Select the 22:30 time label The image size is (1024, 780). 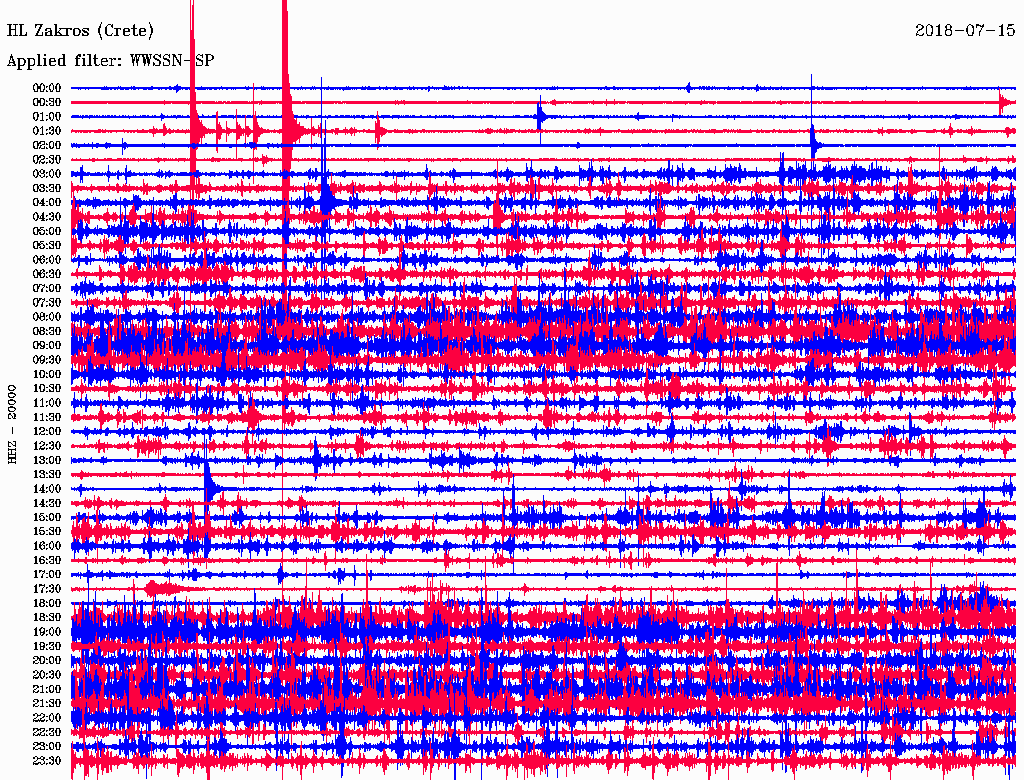tap(47, 732)
